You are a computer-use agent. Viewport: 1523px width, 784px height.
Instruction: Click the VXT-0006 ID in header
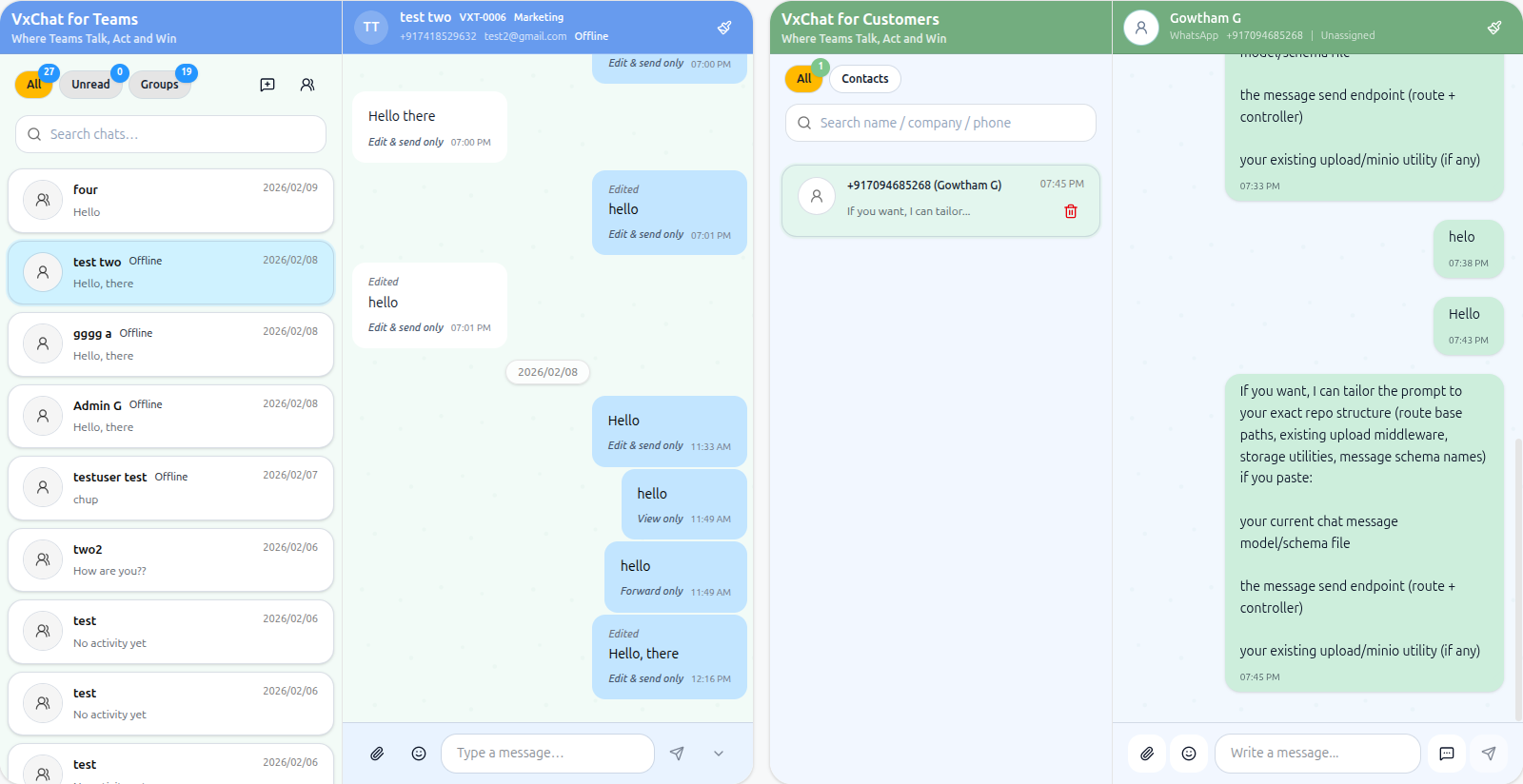click(483, 17)
